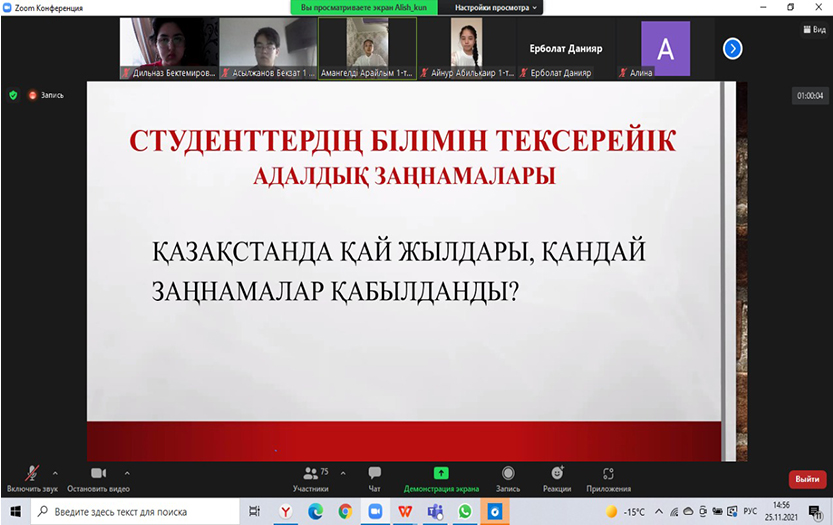833x525 pixels.
Task: Click the green screen-viewing notification bar
Action: coord(369,7)
